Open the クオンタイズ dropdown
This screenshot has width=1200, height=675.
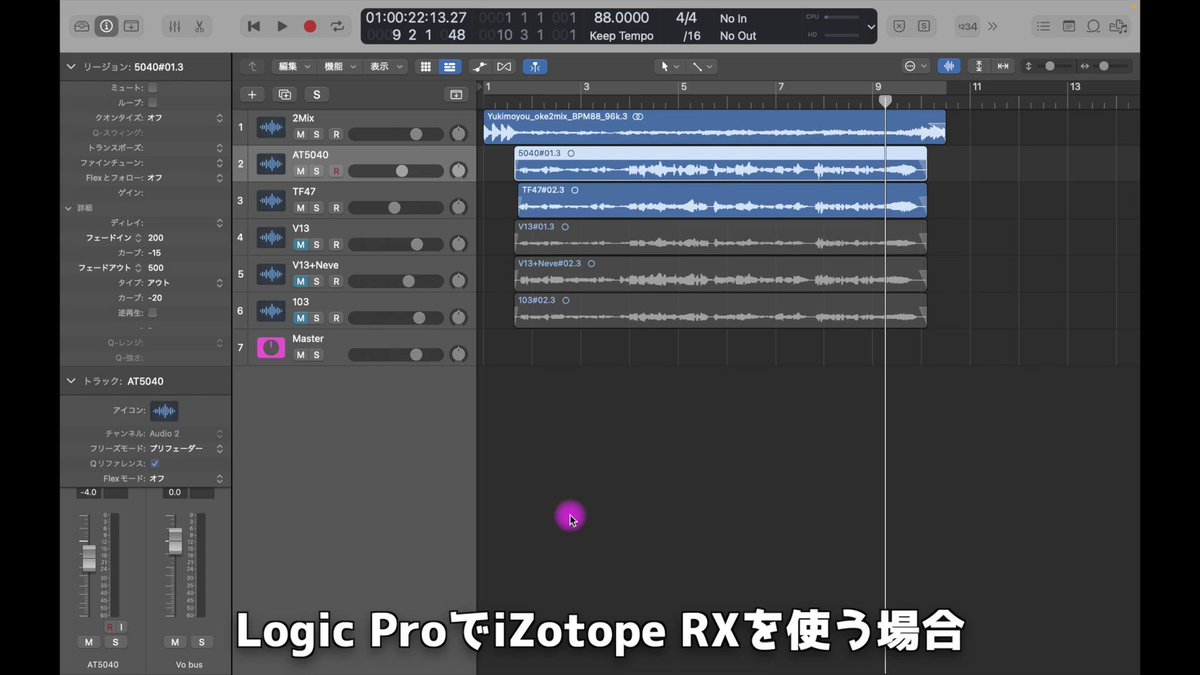(x=185, y=118)
